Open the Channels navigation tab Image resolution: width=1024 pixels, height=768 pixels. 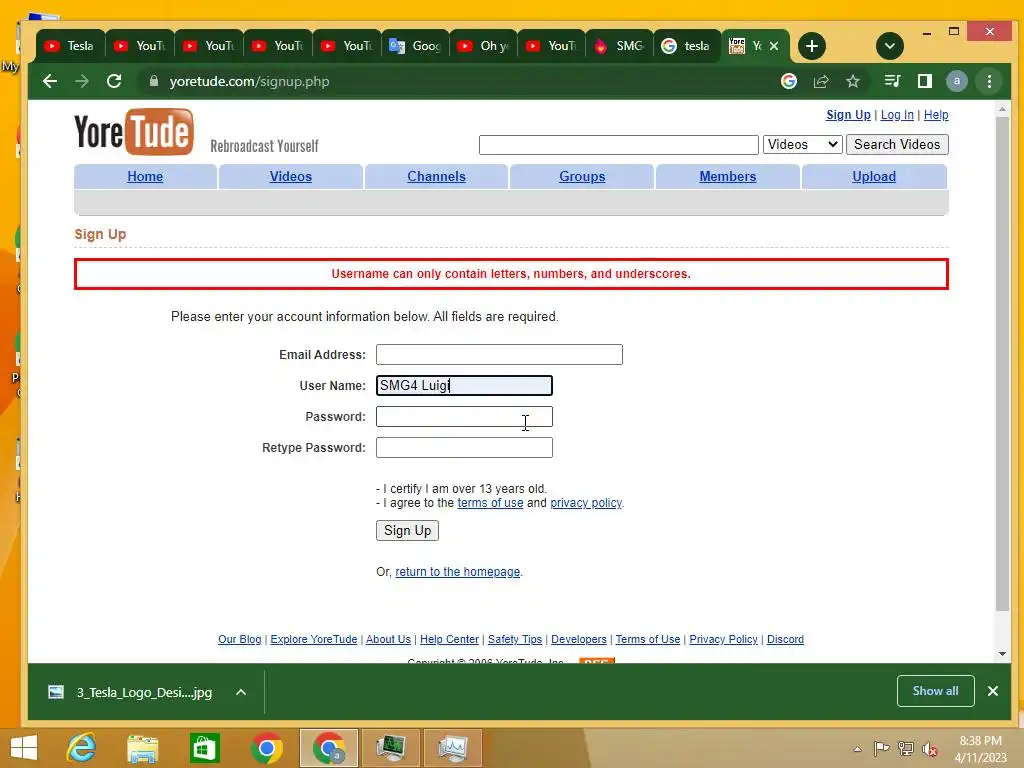(x=436, y=176)
